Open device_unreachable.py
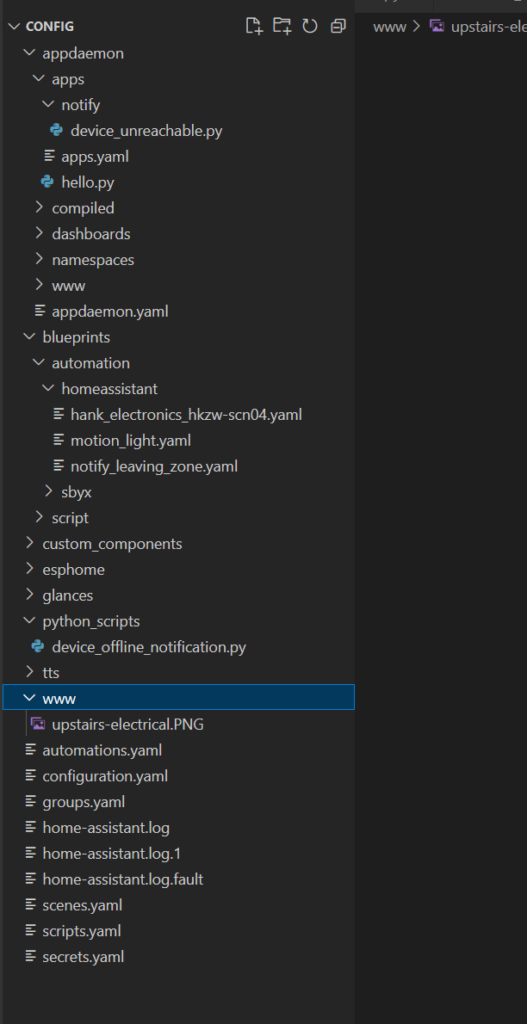 tap(146, 131)
